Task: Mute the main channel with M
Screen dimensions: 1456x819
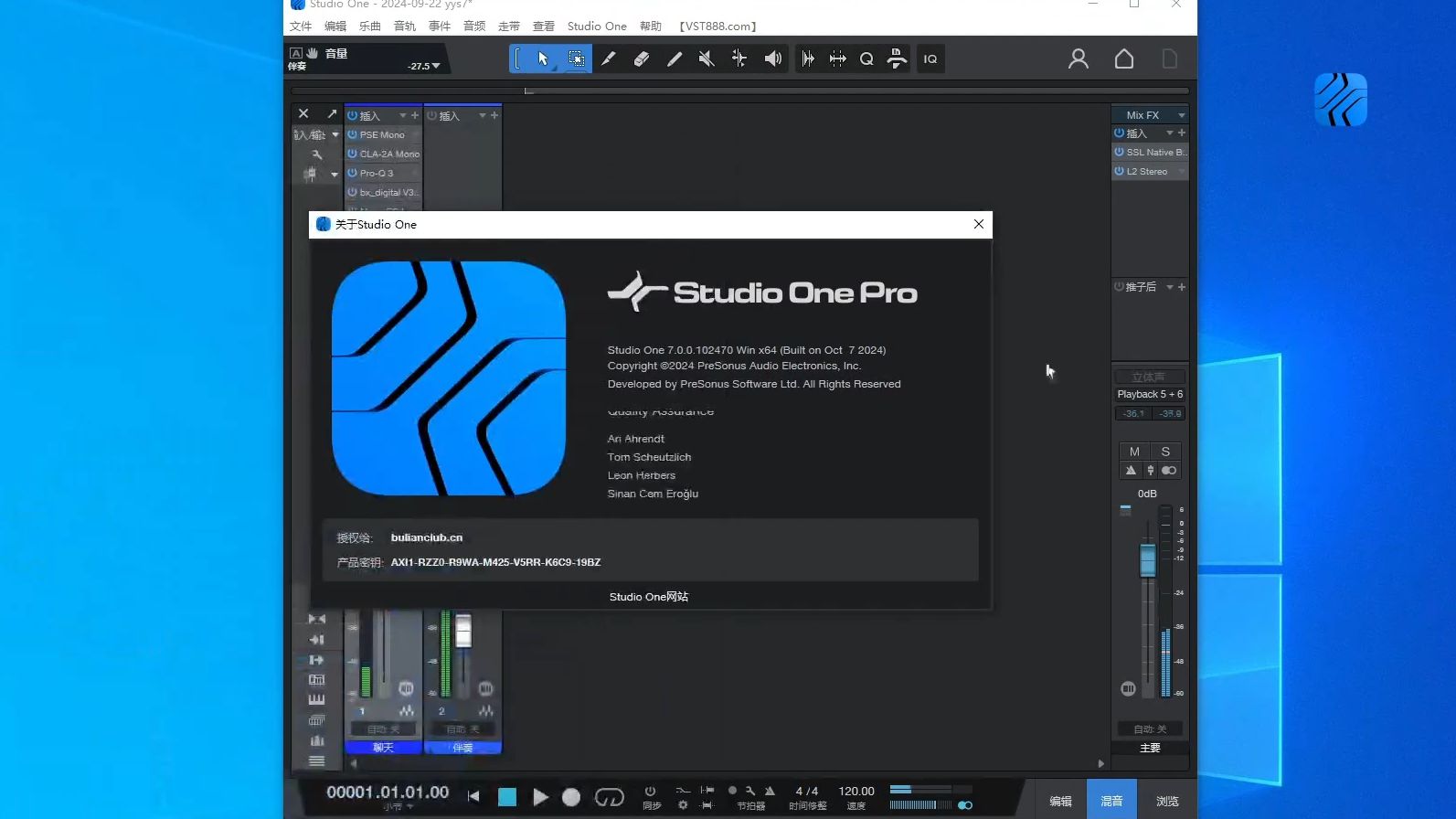Action: tap(1134, 452)
